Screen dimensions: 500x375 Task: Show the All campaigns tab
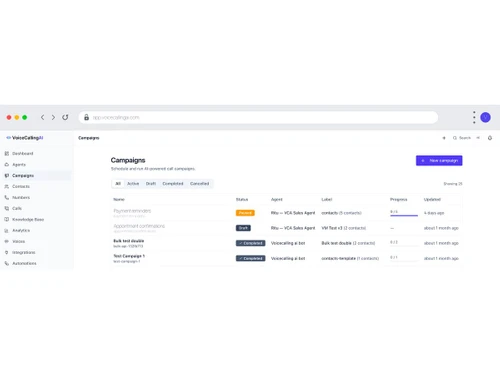tap(118, 184)
